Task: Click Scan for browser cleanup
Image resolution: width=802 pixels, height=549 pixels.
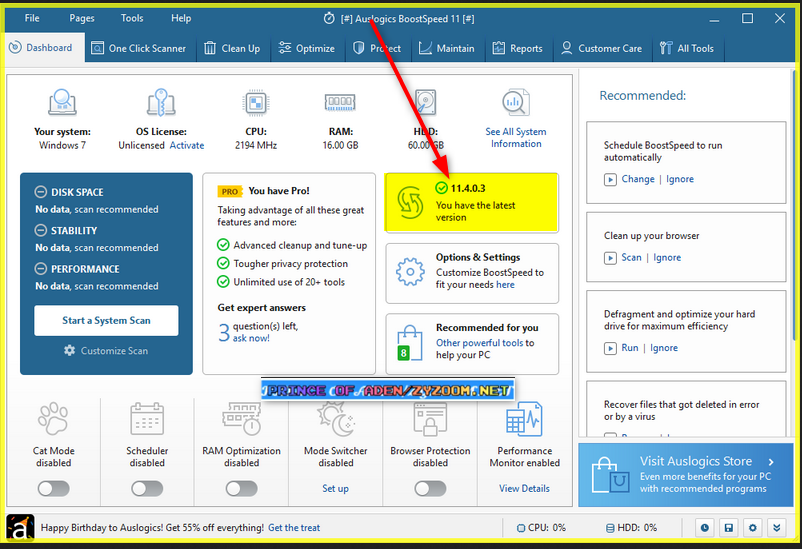Action: click(x=631, y=257)
